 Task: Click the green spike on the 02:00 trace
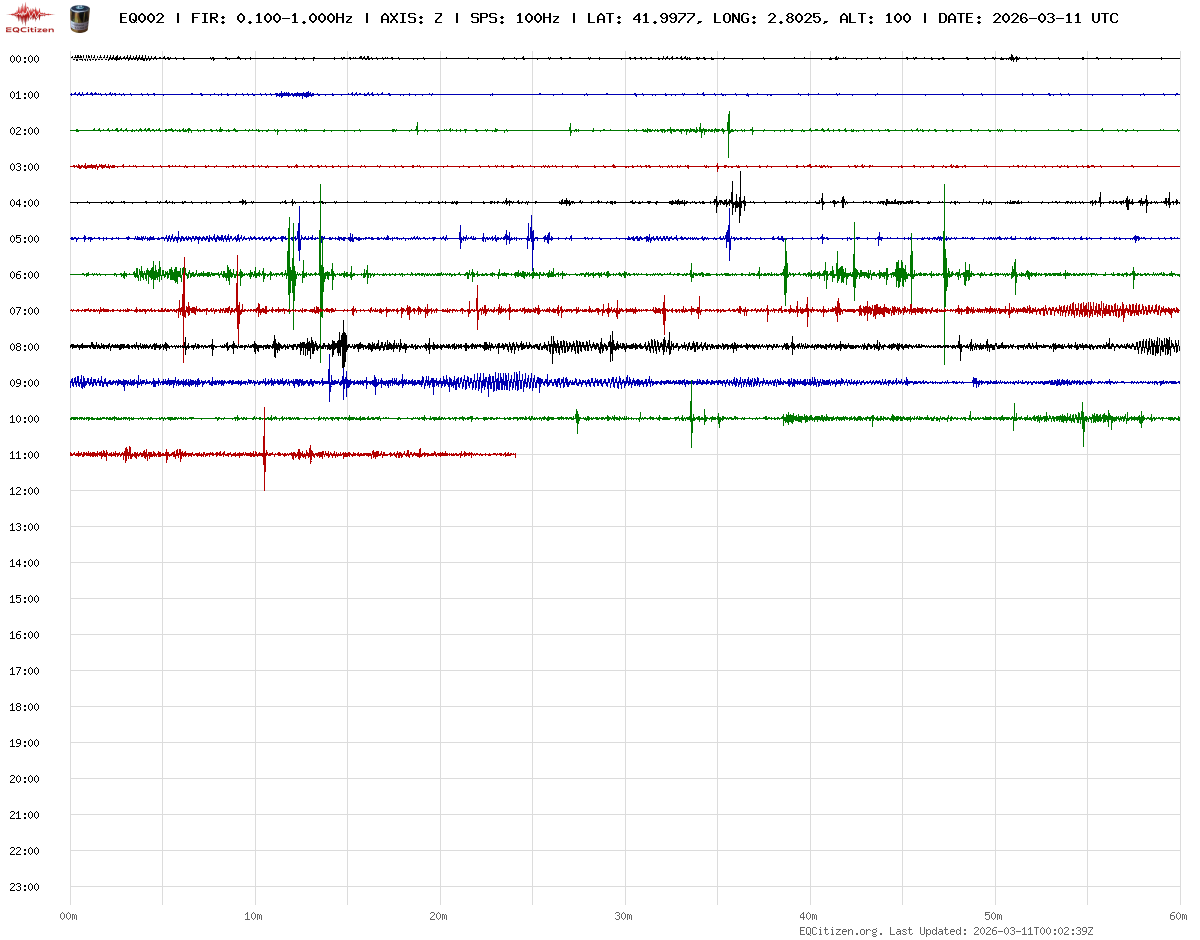728,130
